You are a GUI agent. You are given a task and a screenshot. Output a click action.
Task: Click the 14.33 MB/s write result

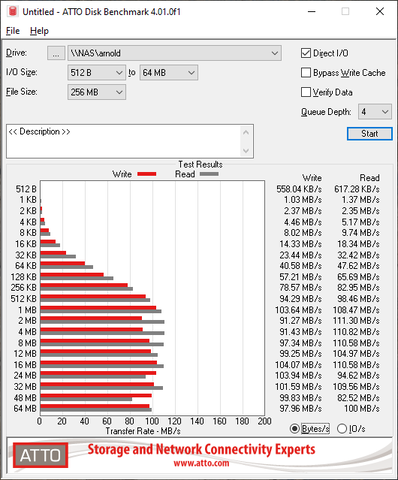(x=300, y=244)
